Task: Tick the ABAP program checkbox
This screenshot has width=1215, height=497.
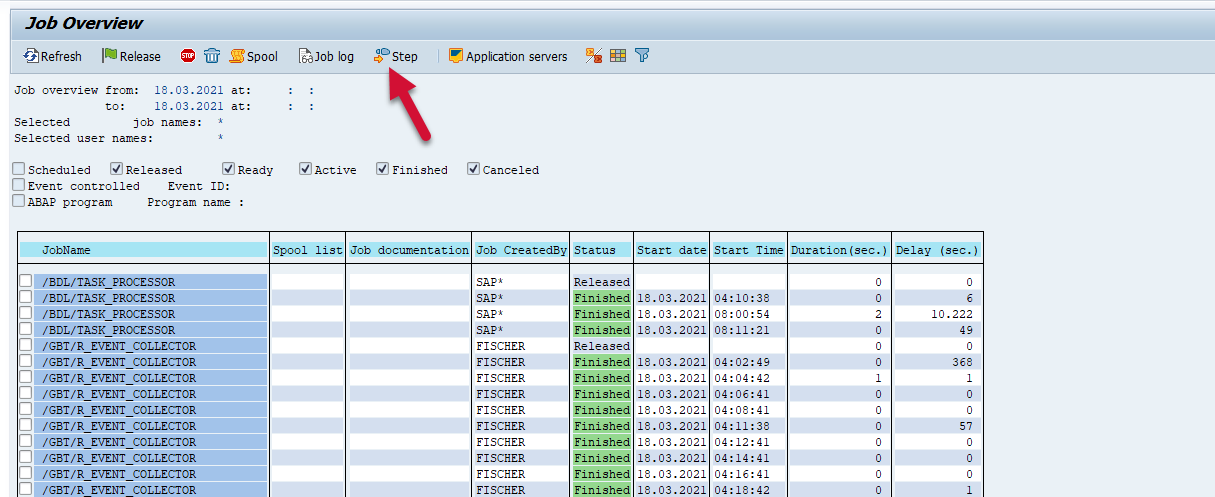Action: 19,201
